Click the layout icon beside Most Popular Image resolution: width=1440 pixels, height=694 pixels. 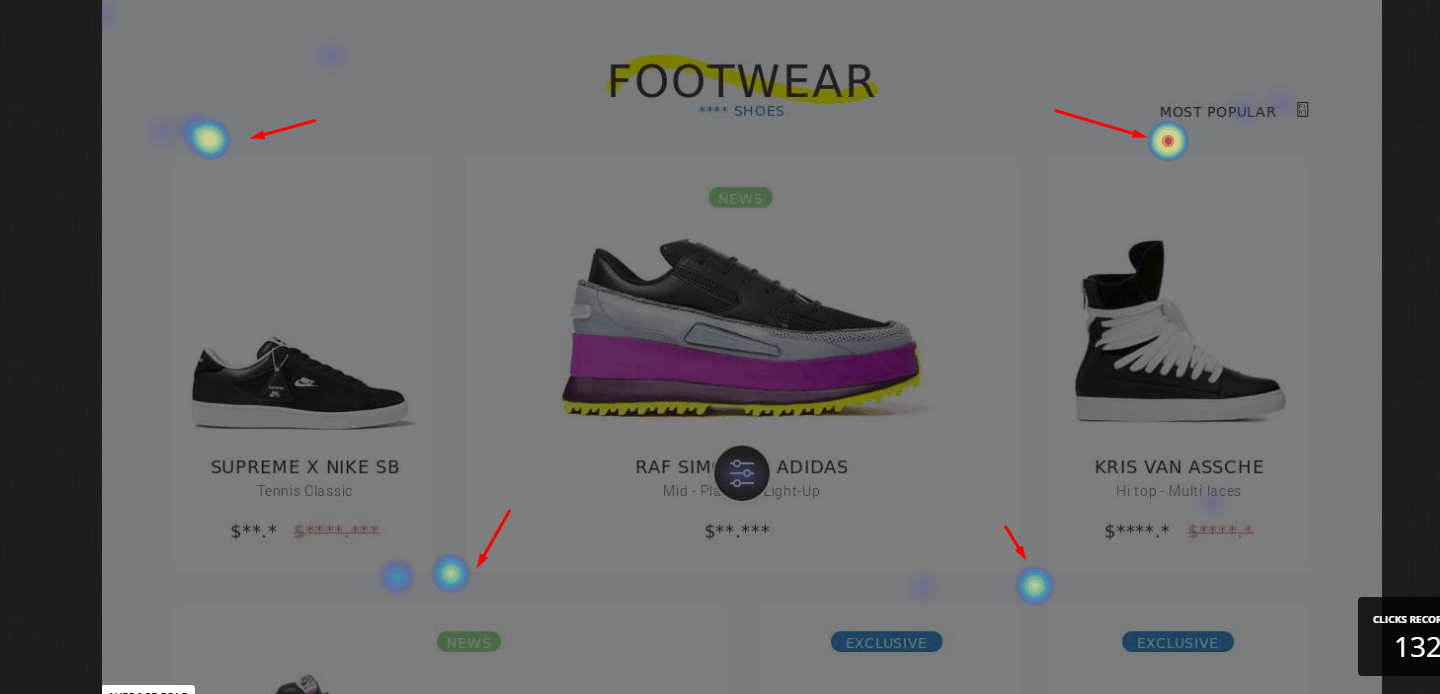(x=1303, y=110)
